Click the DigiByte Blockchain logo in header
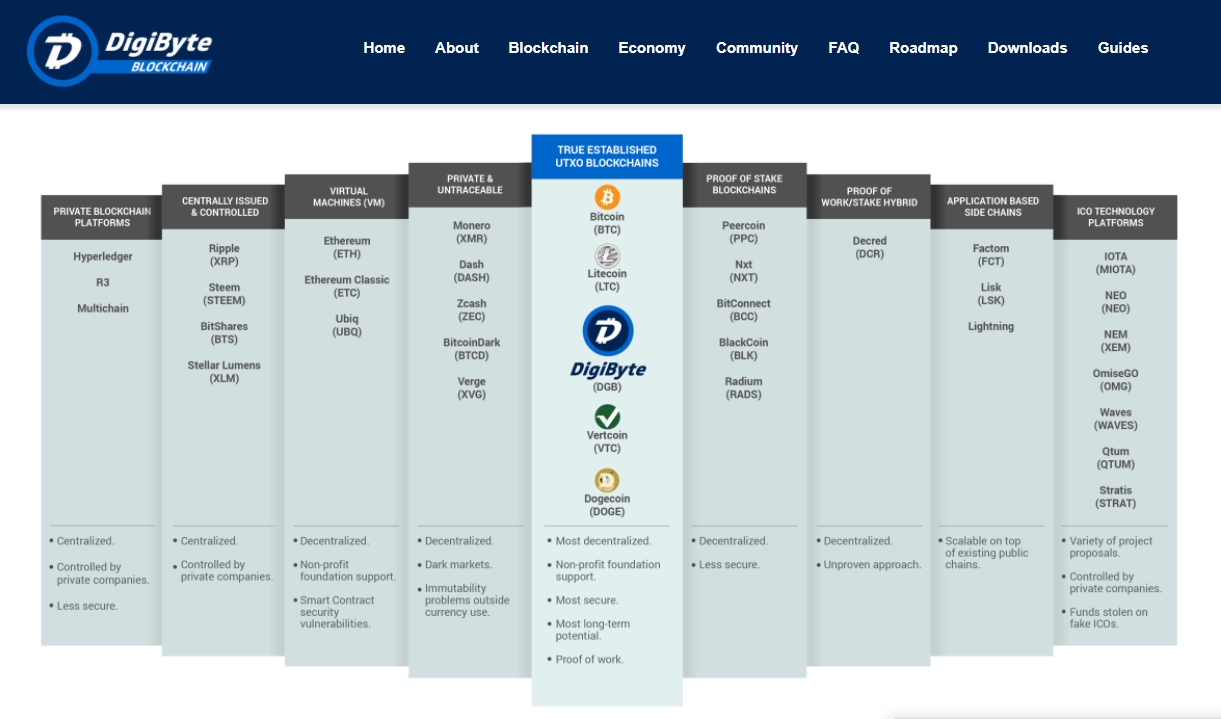The width and height of the screenshot is (1221, 719). coord(120,50)
